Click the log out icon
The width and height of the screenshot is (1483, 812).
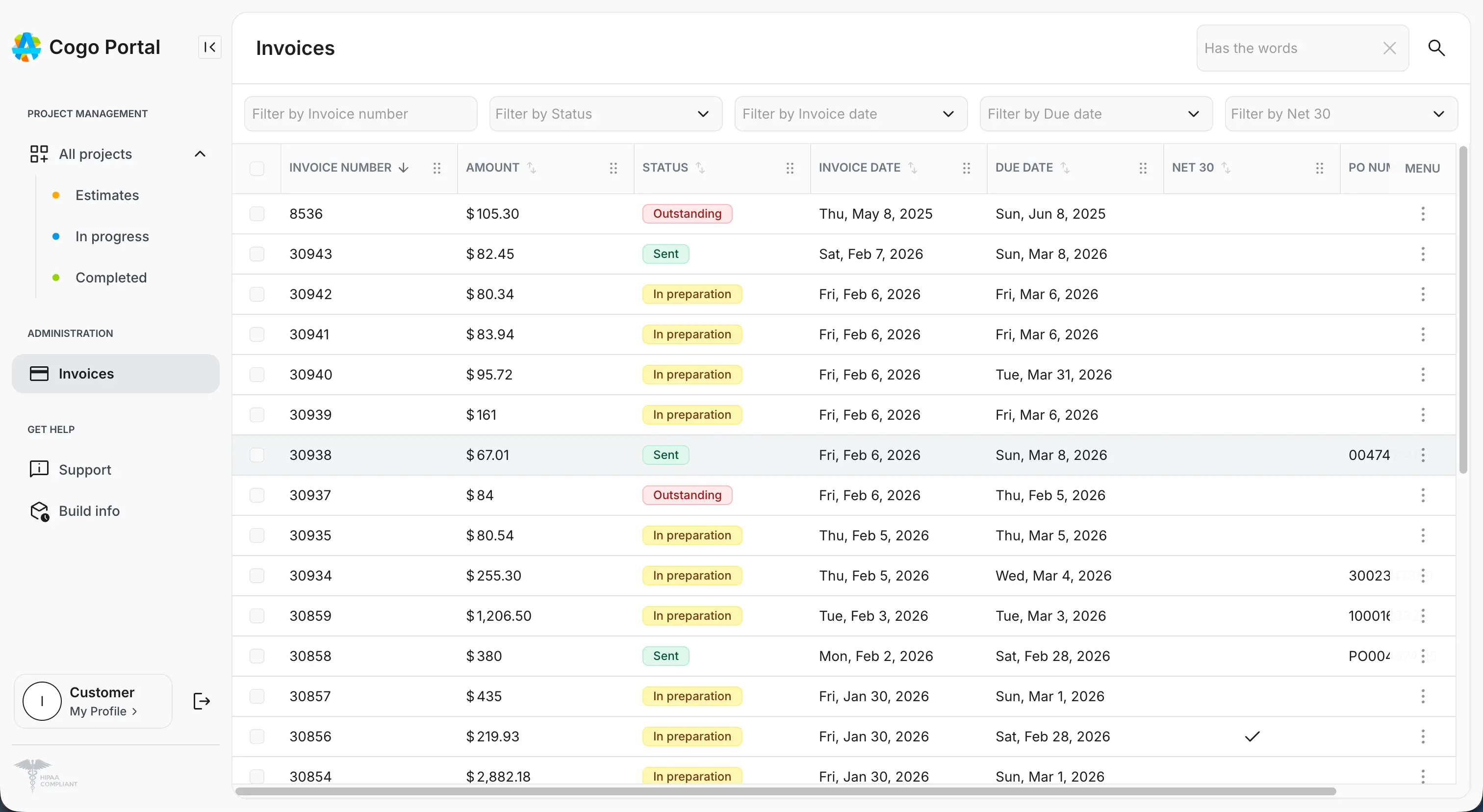[202, 701]
